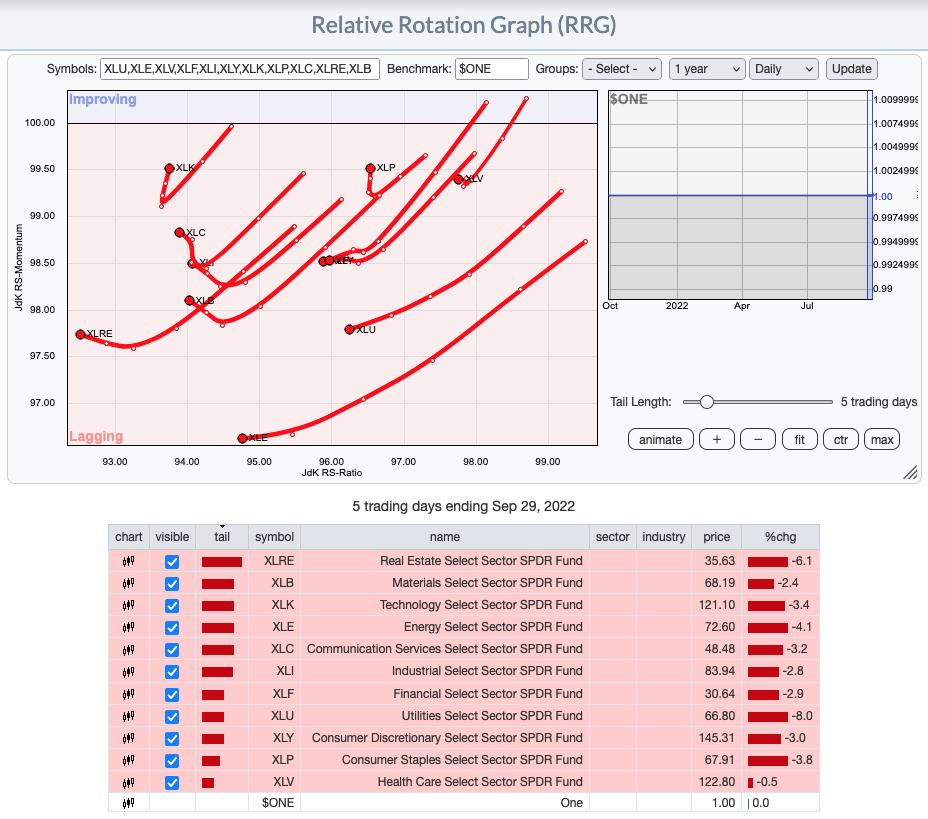Screen dimensions: 928x819
Task: Uncheck the visible checkbox for XLB
Action: (172, 583)
